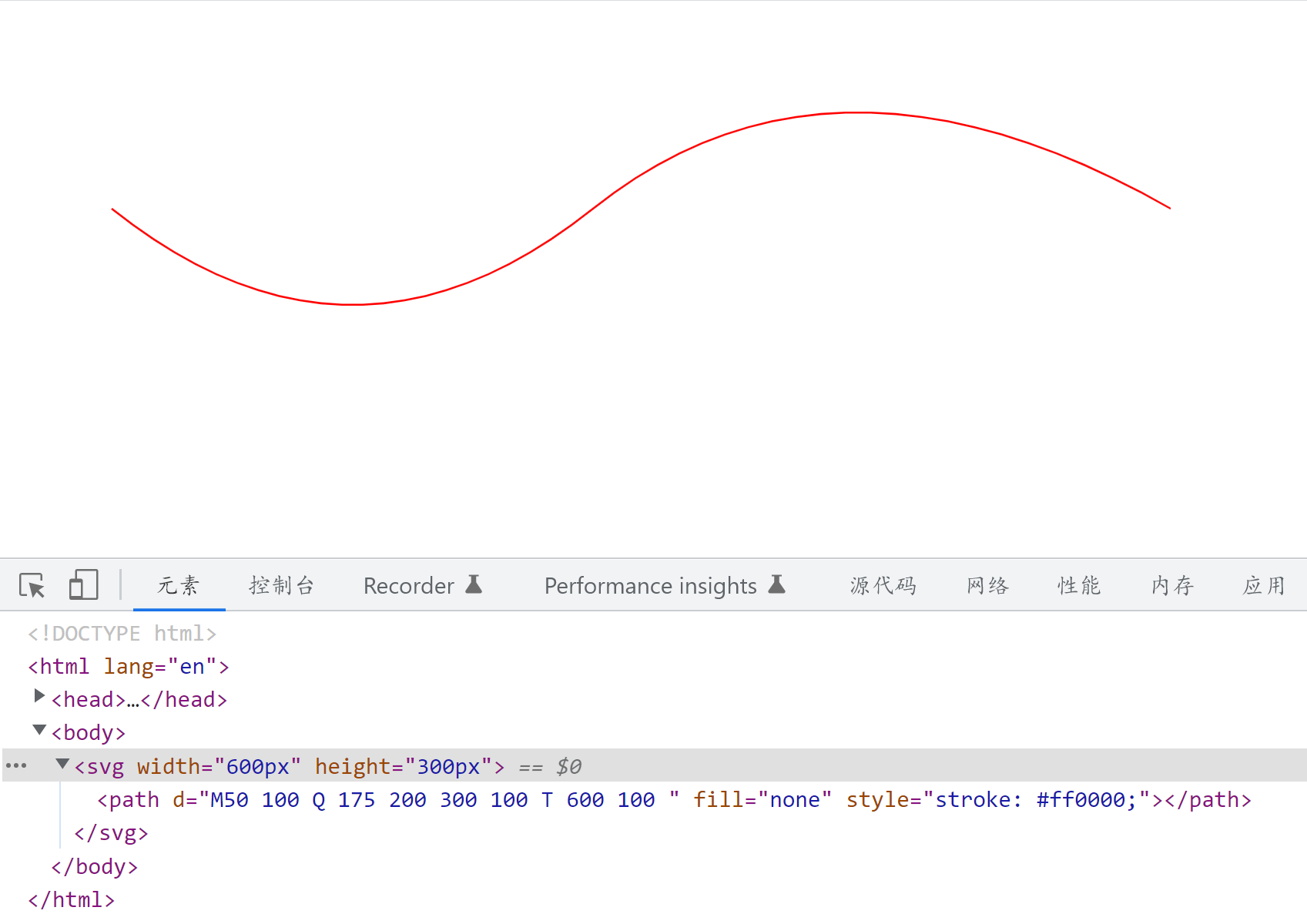Click the Performance insights flask icon

pos(777,584)
